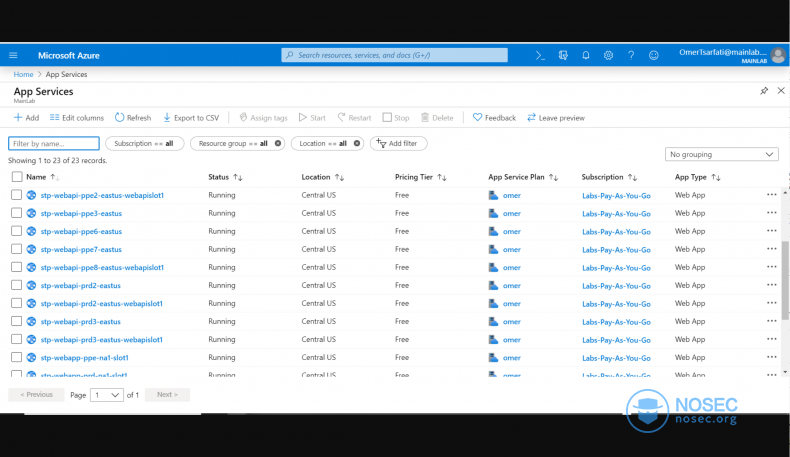Click Add in the toolbar
This screenshot has height=457, width=790.
click(x=26, y=118)
